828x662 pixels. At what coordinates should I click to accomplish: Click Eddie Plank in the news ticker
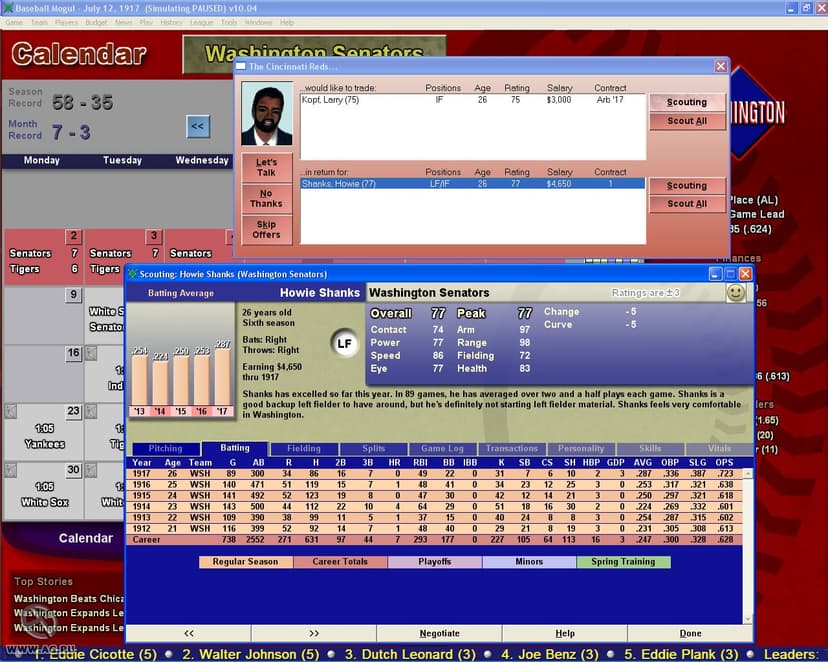[682, 655]
